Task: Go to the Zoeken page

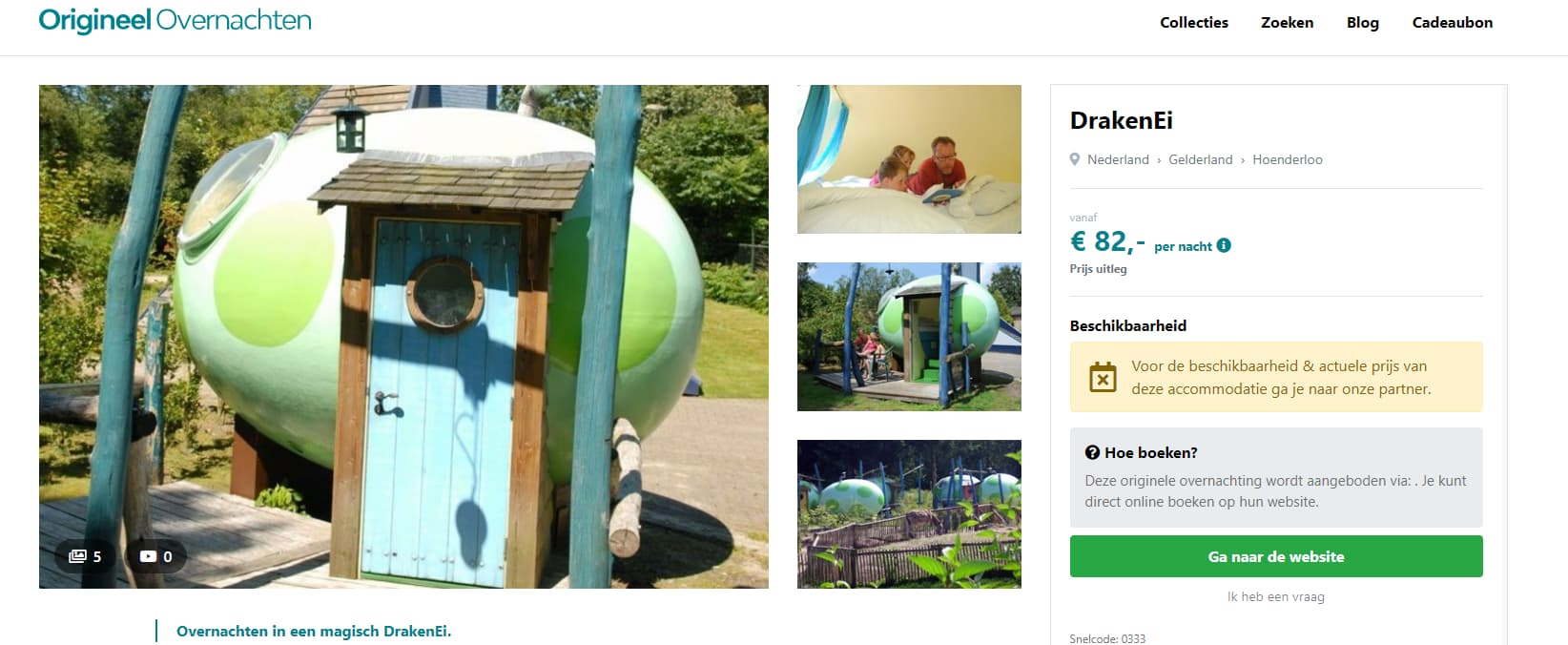Action: (x=1287, y=22)
